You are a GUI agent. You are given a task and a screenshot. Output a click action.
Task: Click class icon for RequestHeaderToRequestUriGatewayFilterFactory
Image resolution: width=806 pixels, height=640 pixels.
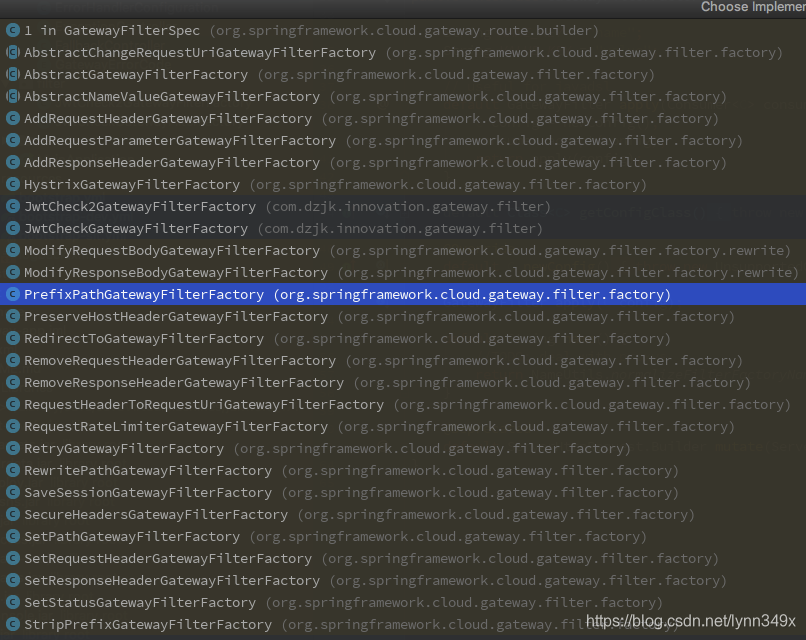13,405
